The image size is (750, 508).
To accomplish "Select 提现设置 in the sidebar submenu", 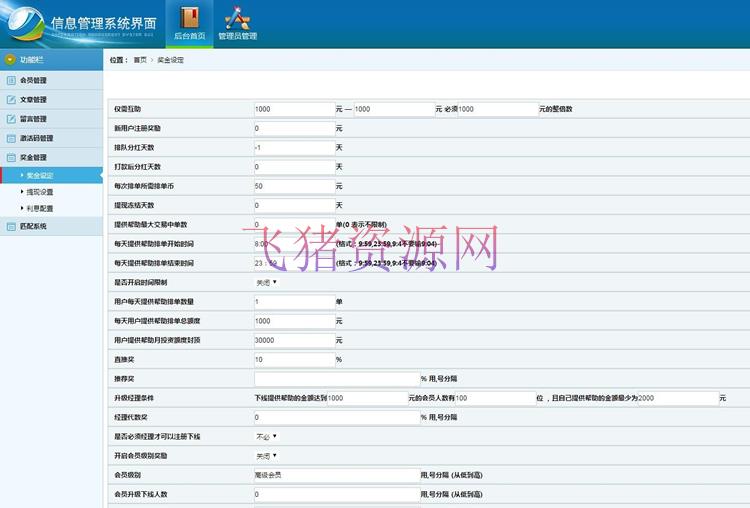I will coord(40,192).
